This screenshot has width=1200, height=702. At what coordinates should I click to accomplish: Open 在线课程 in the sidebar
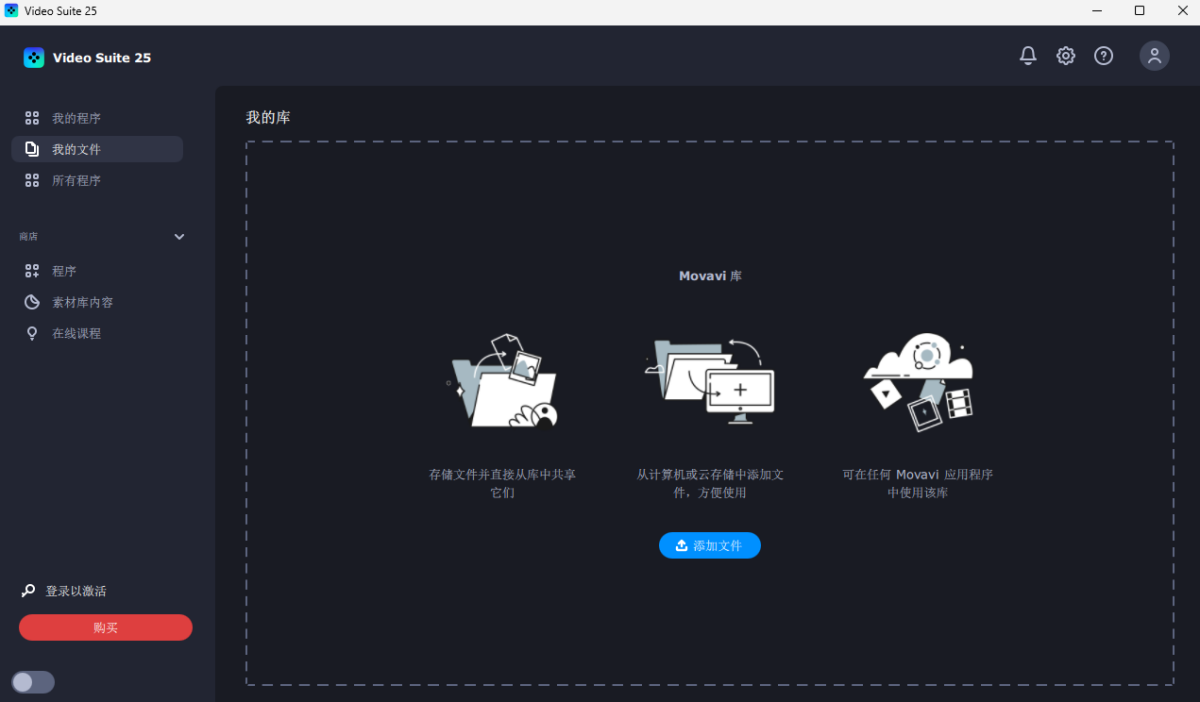click(76, 333)
